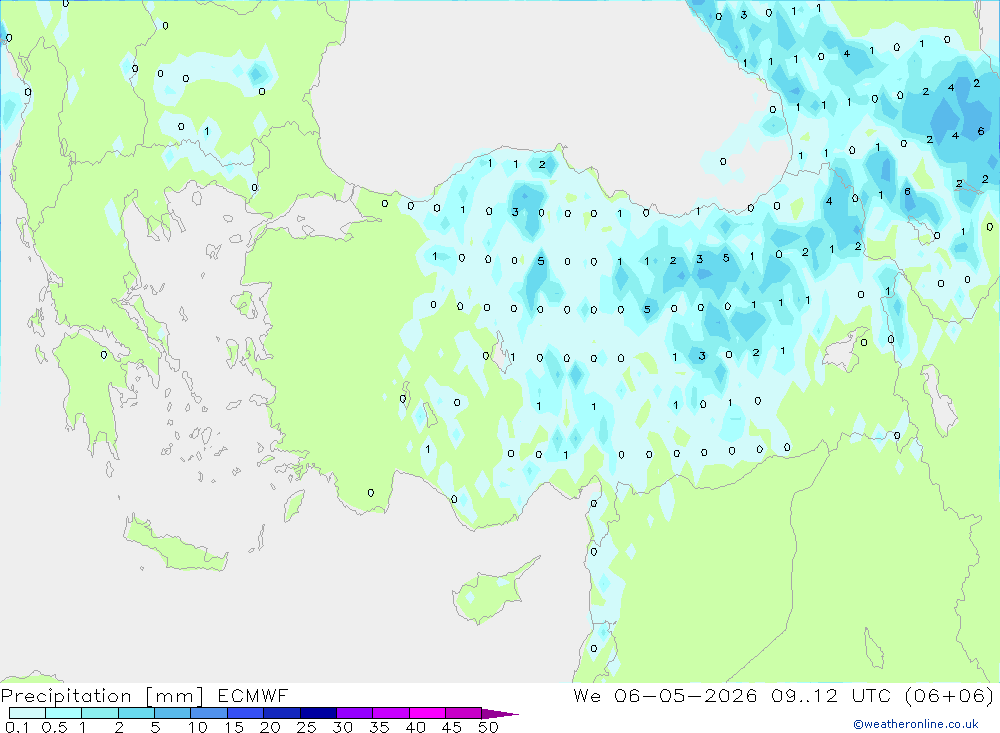Click the '15' legend label
1000x733 pixels.
point(234,727)
